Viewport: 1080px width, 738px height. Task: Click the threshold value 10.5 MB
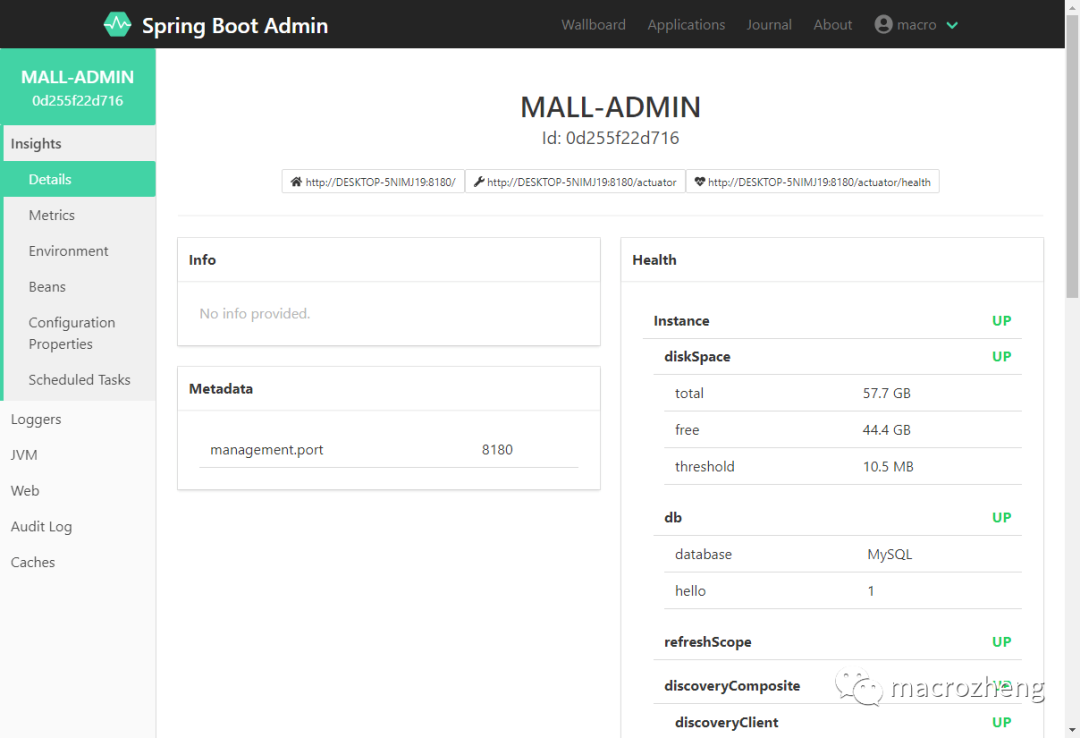point(888,467)
